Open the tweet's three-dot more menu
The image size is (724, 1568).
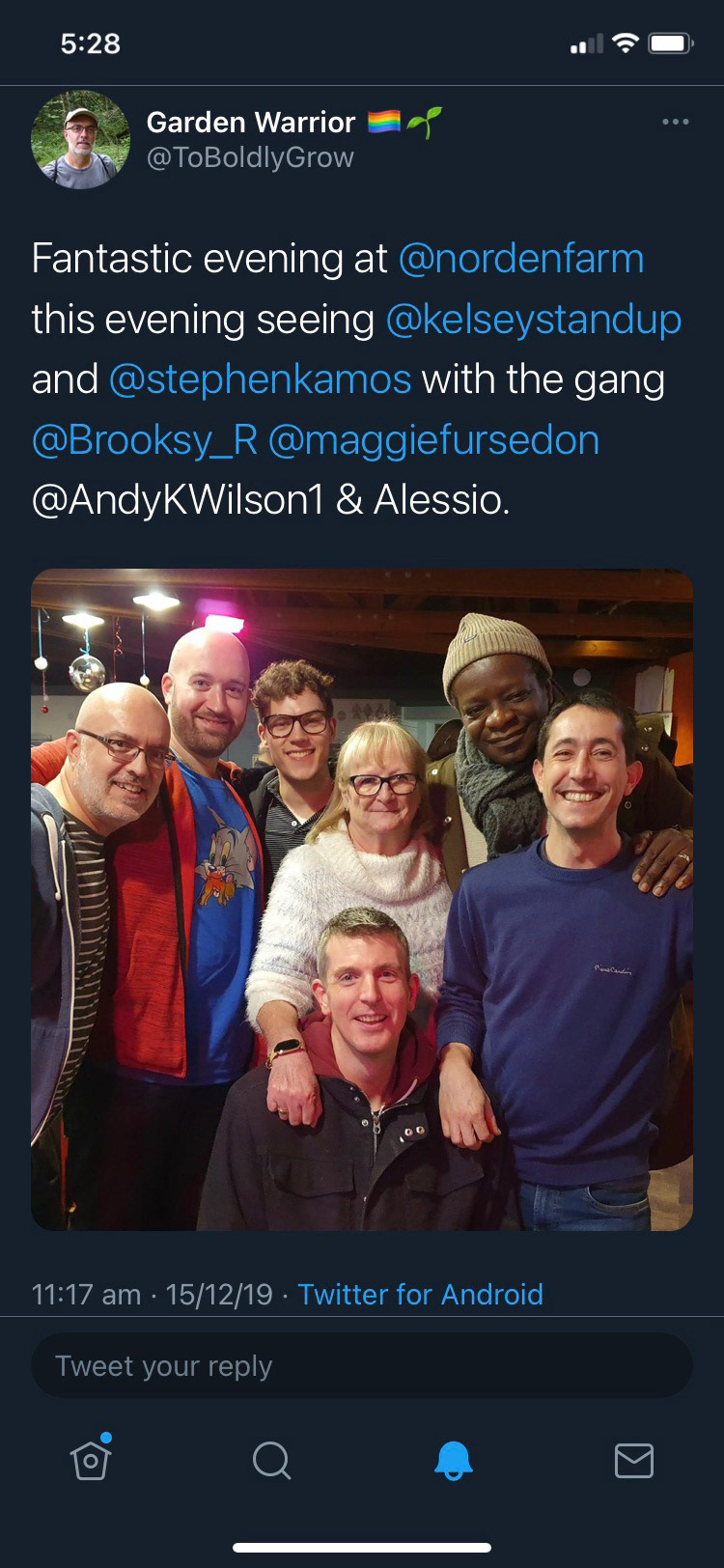click(x=676, y=122)
